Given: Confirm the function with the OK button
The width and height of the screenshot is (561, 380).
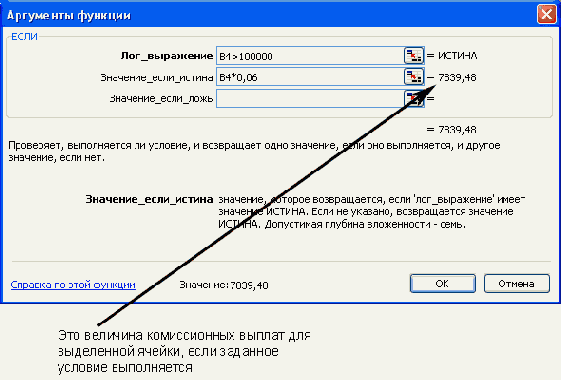Looking at the screenshot, I should pos(443,283).
